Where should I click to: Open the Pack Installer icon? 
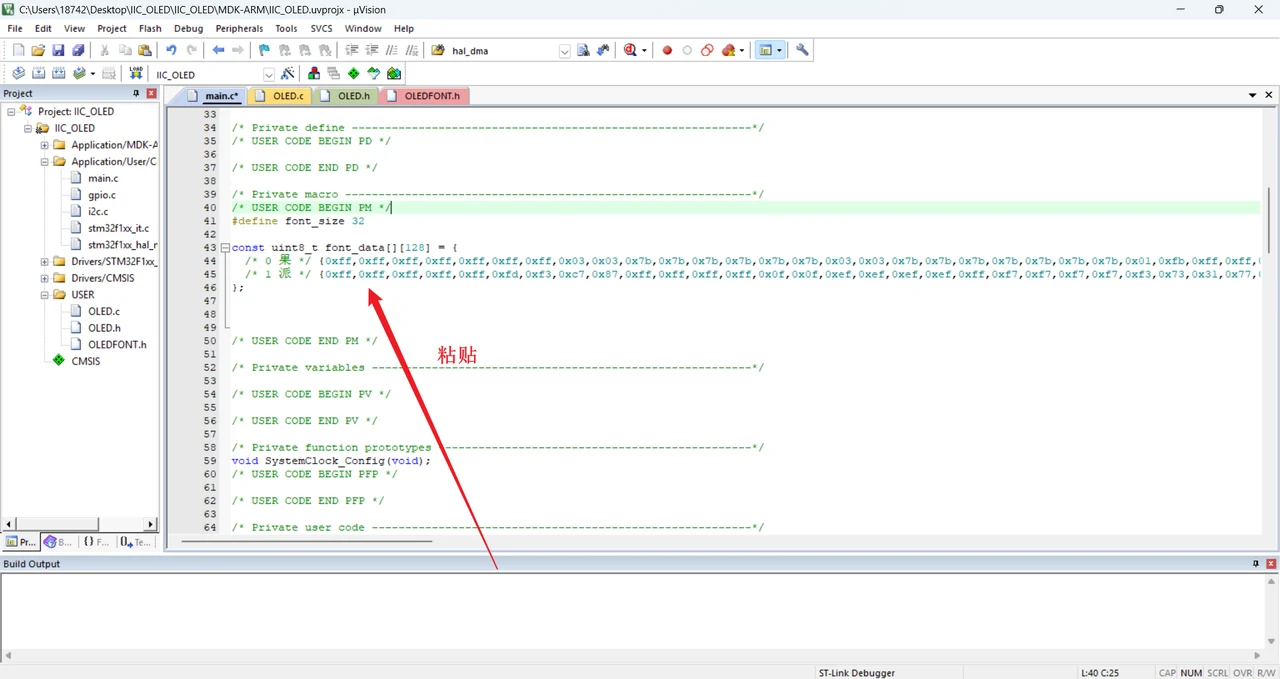click(394, 74)
